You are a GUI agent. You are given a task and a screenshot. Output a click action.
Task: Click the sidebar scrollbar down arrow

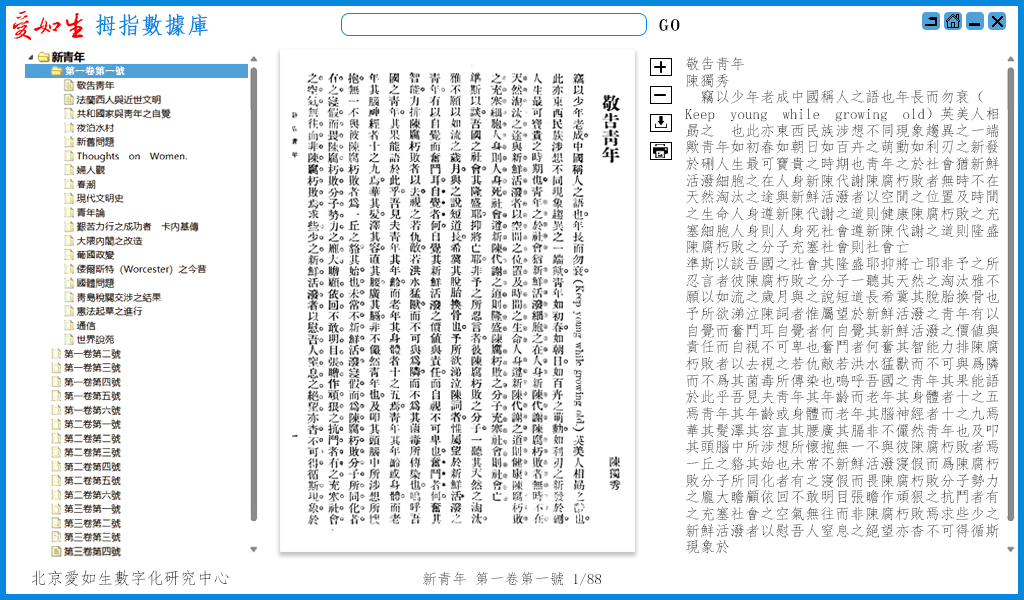point(254,549)
